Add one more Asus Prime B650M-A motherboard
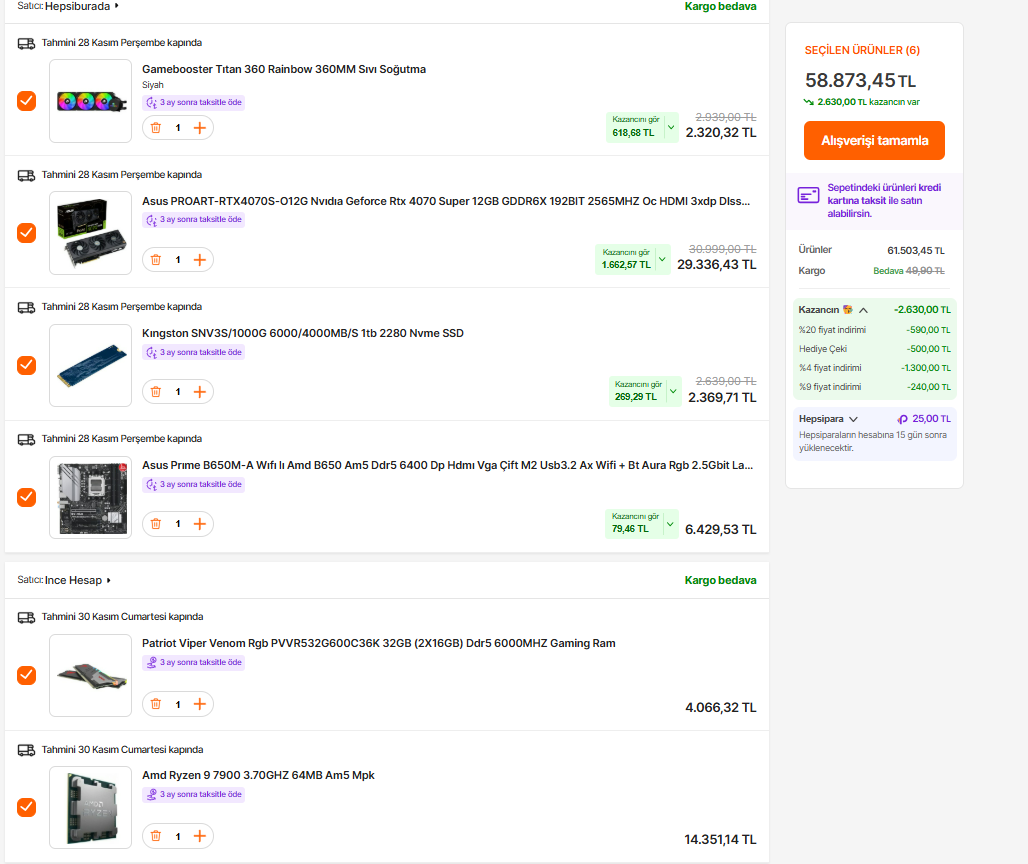The width and height of the screenshot is (1028, 864). point(200,524)
